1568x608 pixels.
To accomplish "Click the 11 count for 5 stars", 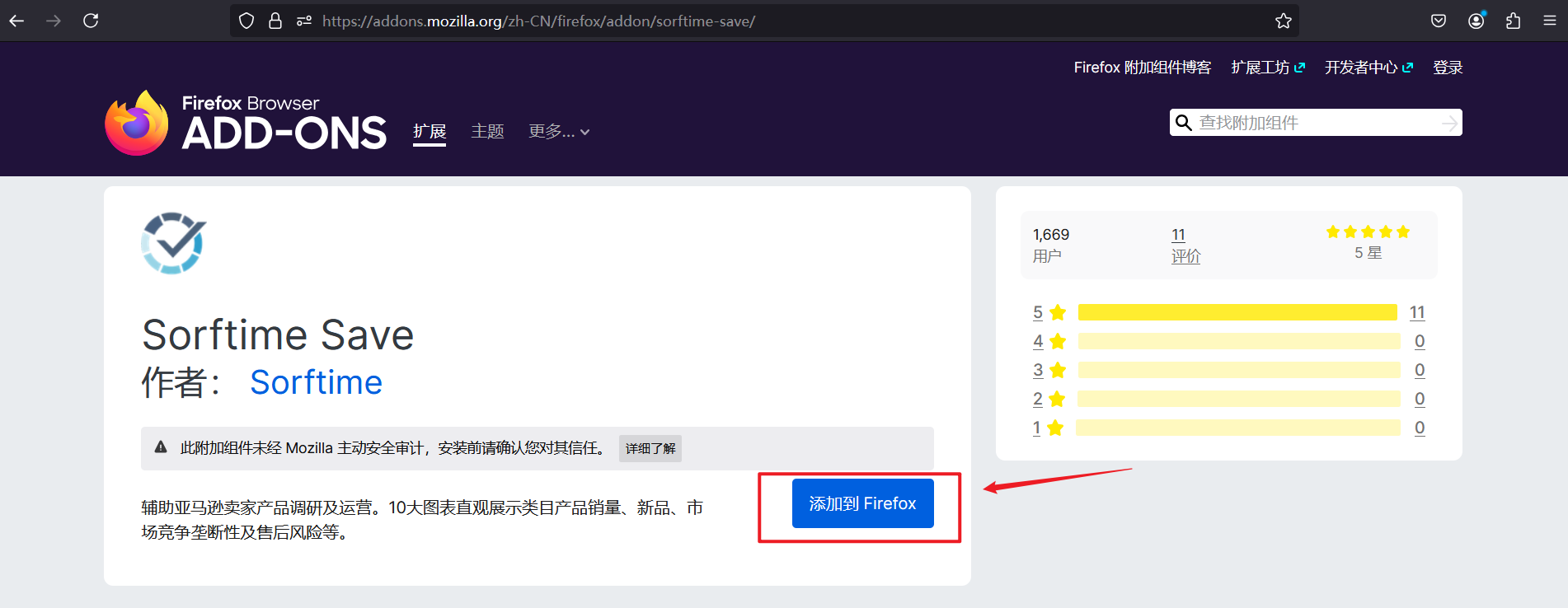I will click(x=1417, y=312).
